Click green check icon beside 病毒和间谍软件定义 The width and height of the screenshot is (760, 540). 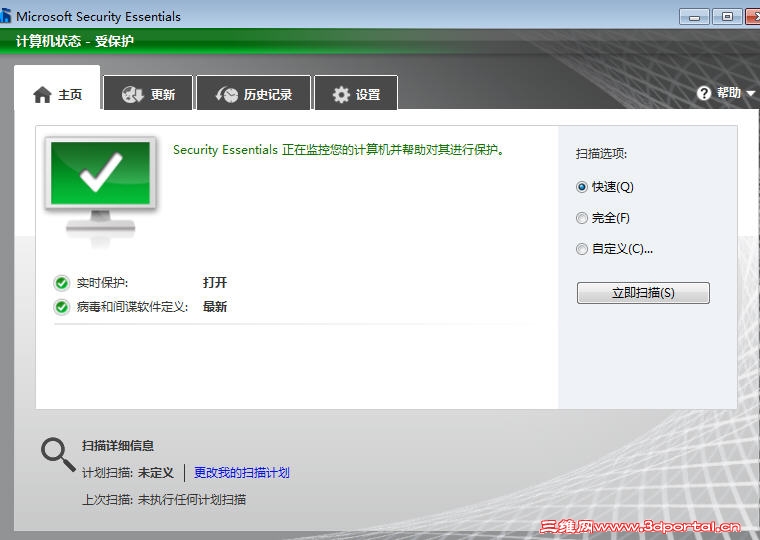point(62,307)
